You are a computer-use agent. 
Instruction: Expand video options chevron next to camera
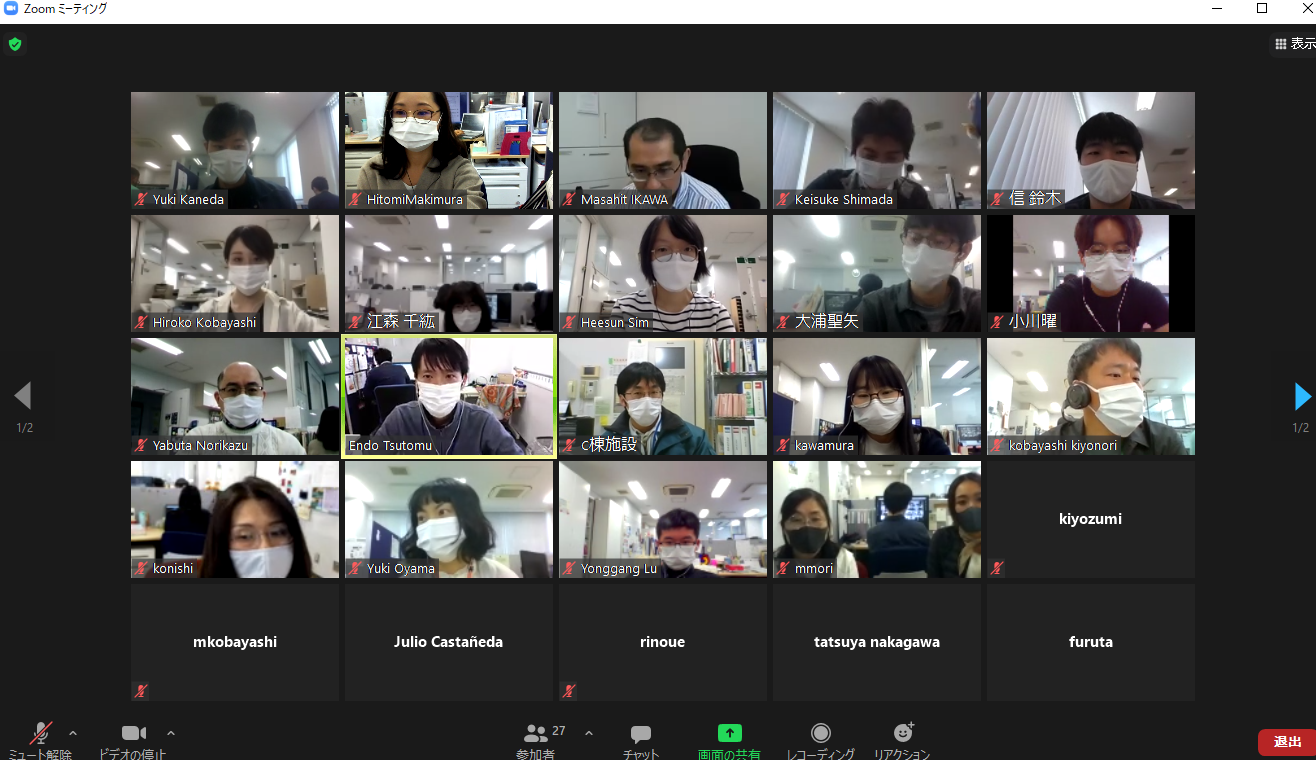click(x=170, y=733)
